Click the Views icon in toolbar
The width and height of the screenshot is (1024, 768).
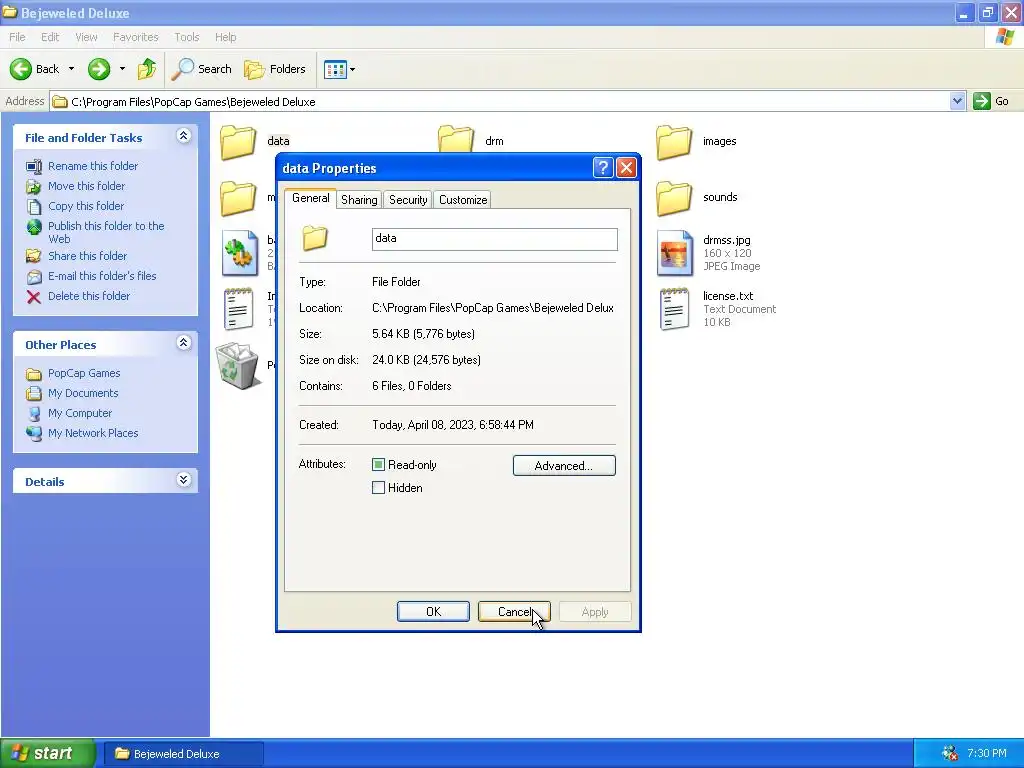335,69
